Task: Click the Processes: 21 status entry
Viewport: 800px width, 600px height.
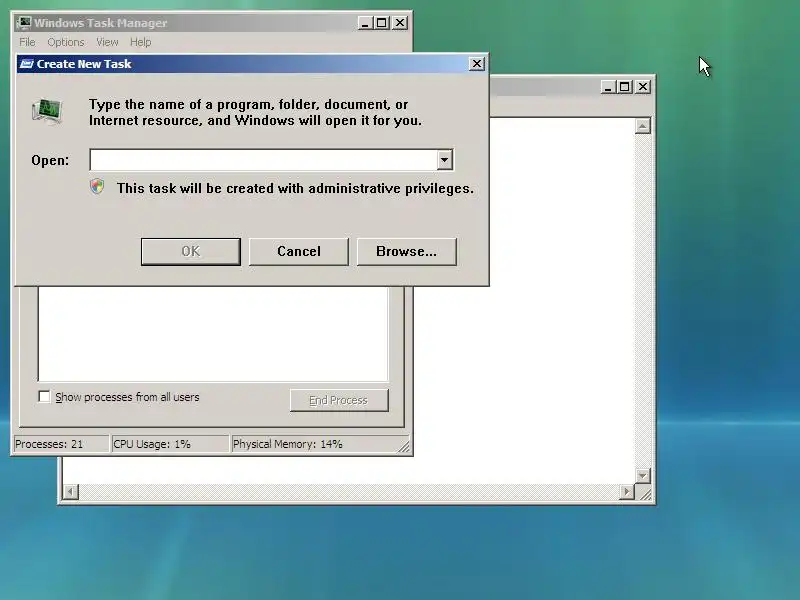Action: point(61,444)
